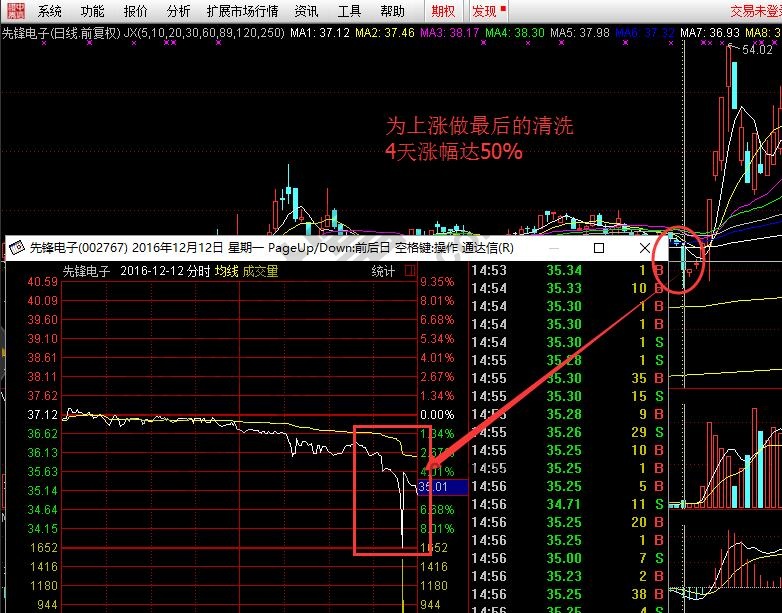The width and height of the screenshot is (782, 613).
Task: Open the 扩展市场行情 menu
Action: tap(242, 11)
